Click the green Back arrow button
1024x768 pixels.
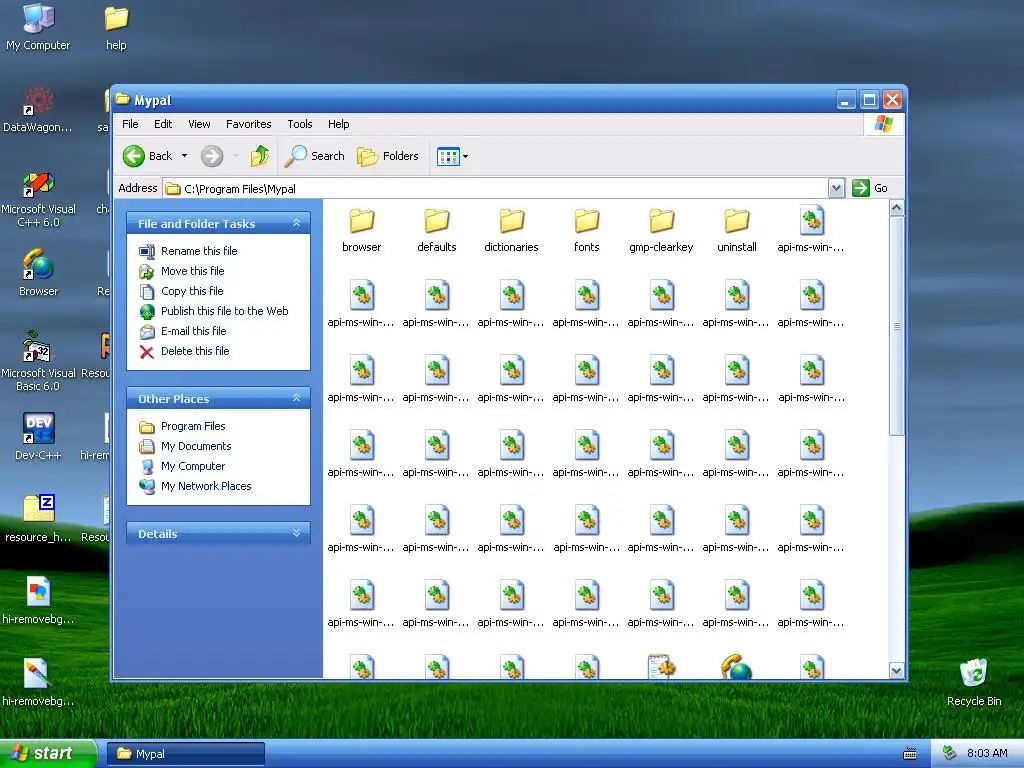pyautogui.click(x=134, y=156)
